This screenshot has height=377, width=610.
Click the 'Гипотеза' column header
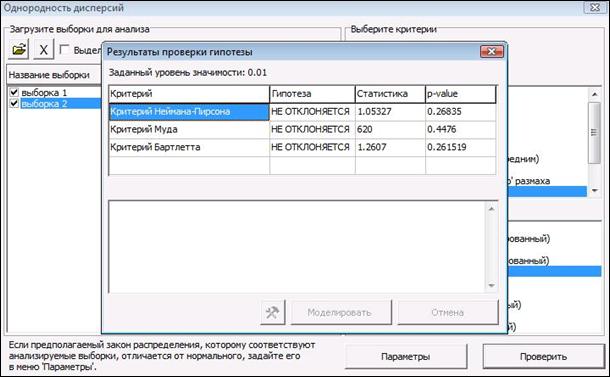point(312,94)
